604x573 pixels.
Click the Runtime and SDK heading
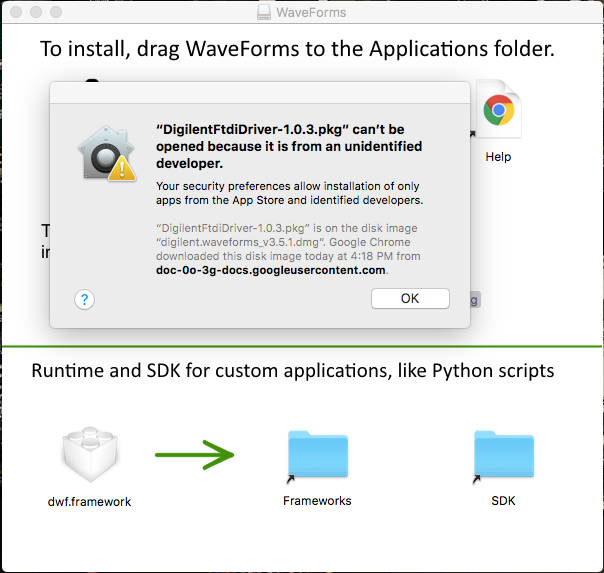(x=293, y=370)
